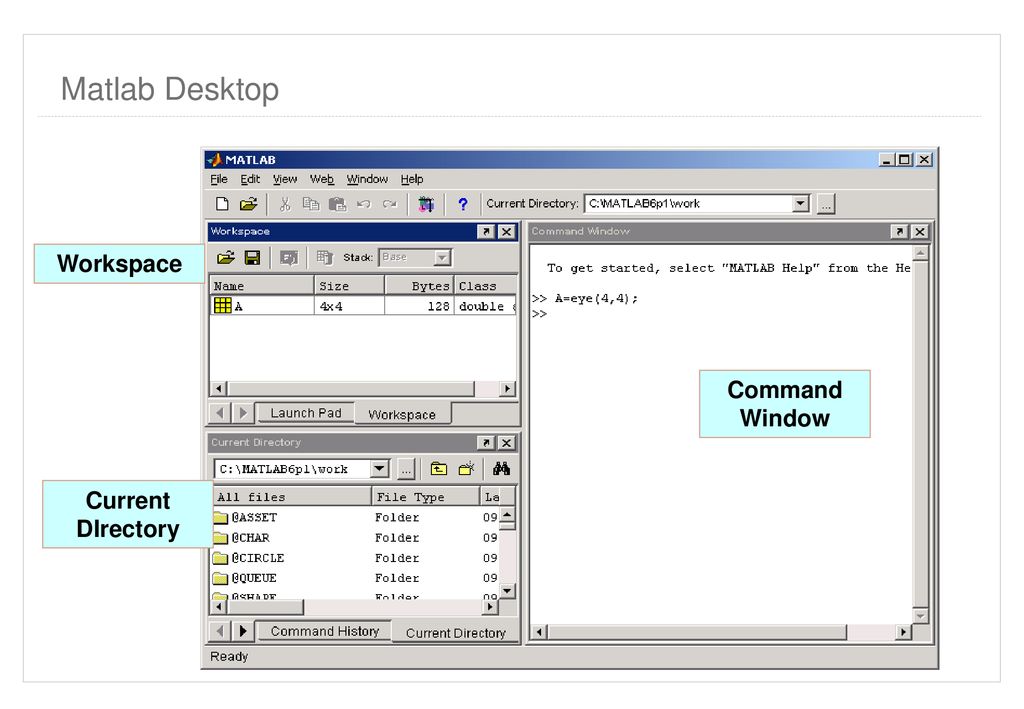Viewport: 1024px width, 709px height.
Task: Click the 'All files' column header
Action: coord(292,497)
